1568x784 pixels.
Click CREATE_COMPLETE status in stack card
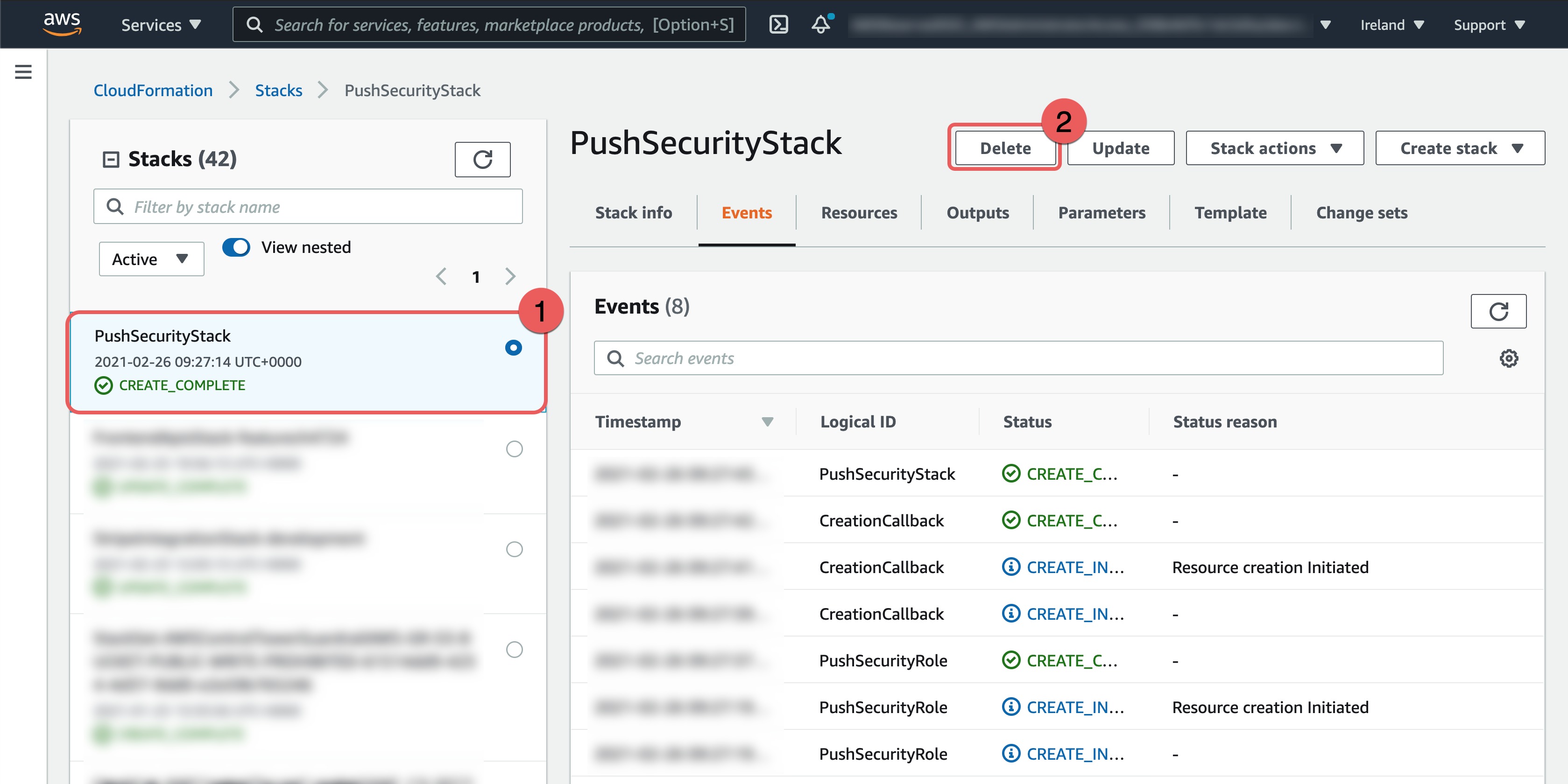pos(182,385)
